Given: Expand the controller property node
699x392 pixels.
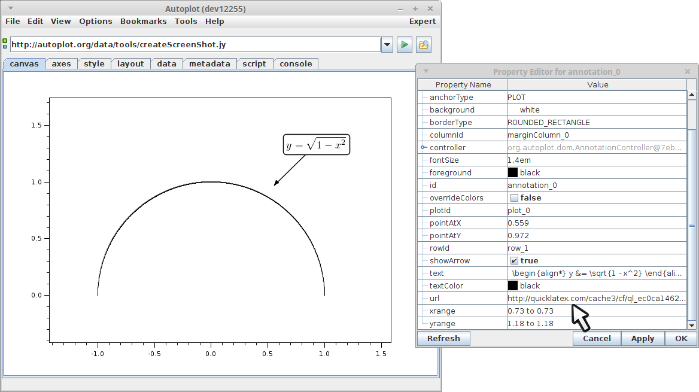Looking at the screenshot, I should coord(424,147).
